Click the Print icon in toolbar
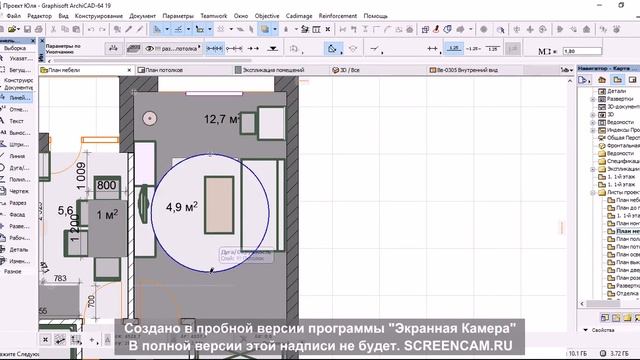This screenshot has width=640, height=360. click(x=39, y=29)
